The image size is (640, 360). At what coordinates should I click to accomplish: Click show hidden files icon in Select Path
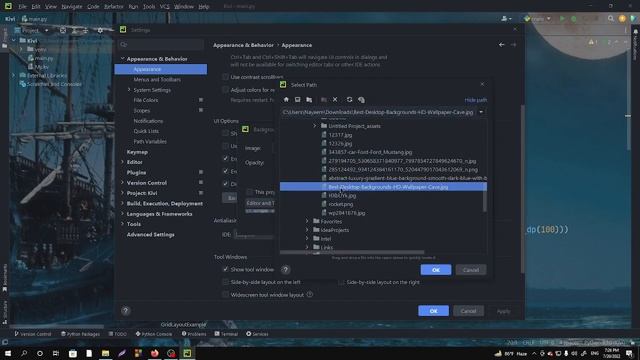pos(361,100)
